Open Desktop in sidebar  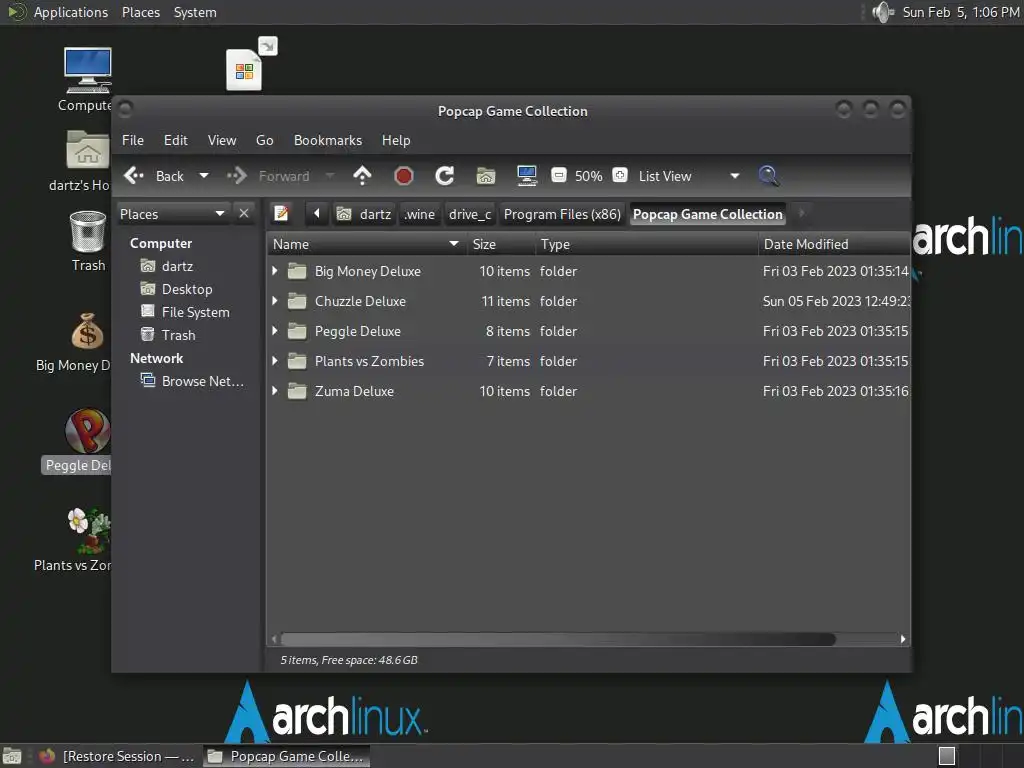click(176, 289)
